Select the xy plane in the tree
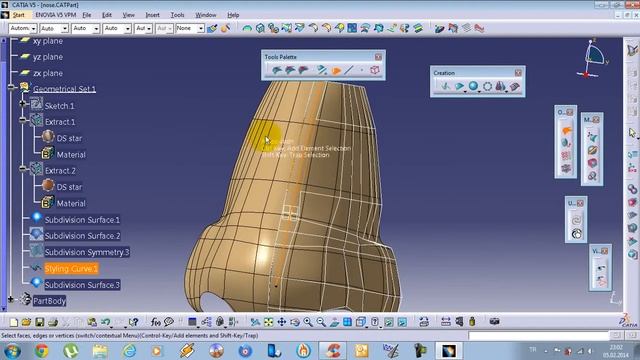Viewport: 640px width, 360px height. pos(48,41)
